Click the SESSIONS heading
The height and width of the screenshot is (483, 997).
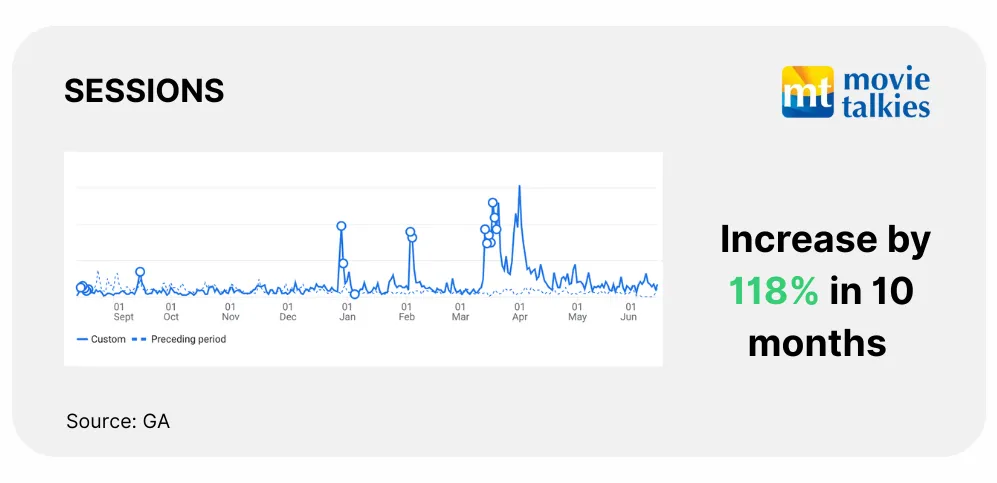[x=144, y=91]
